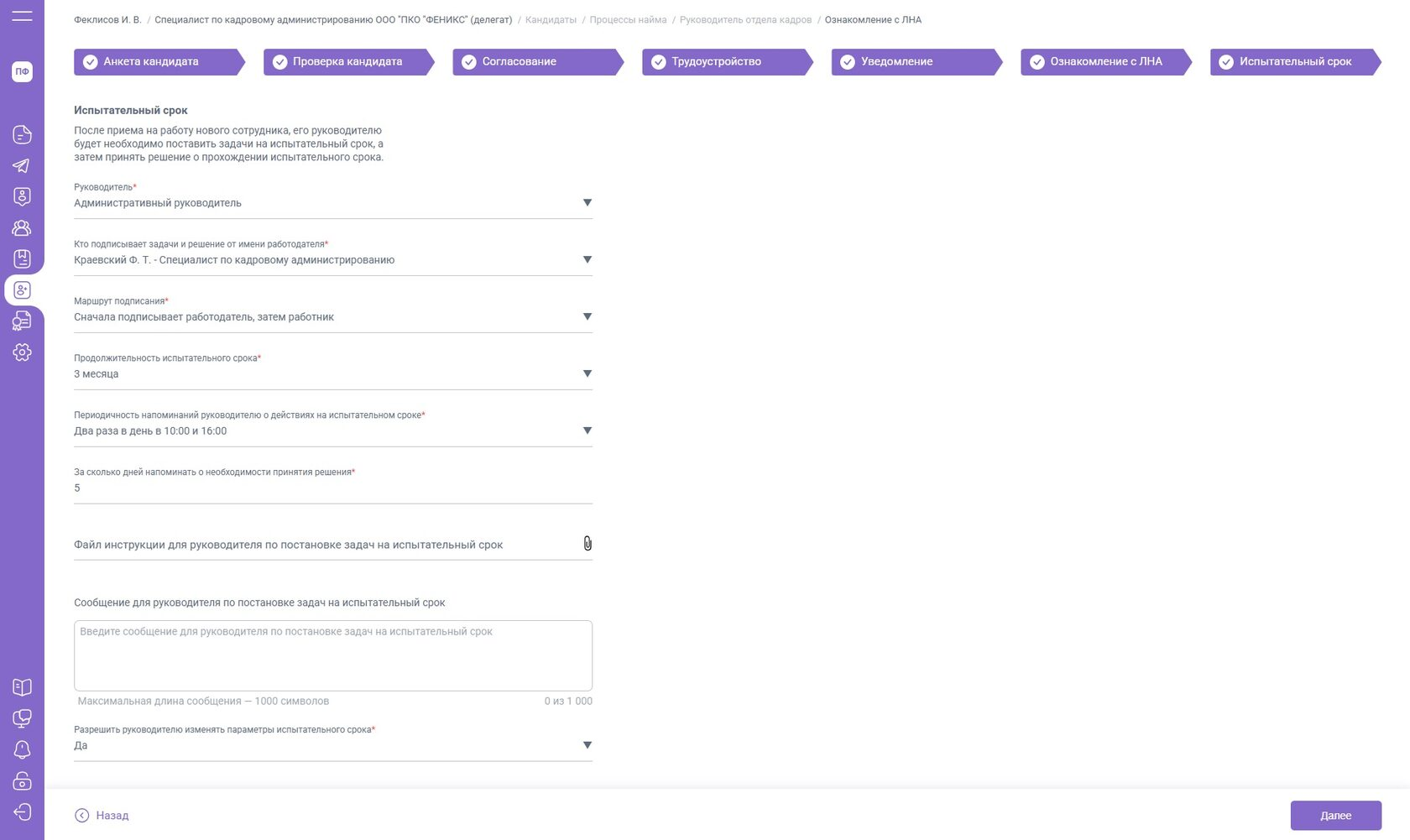Click the paperclip to attach instruction file
The height and width of the screenshot is (840, 1410).
[x=587, y=544]
